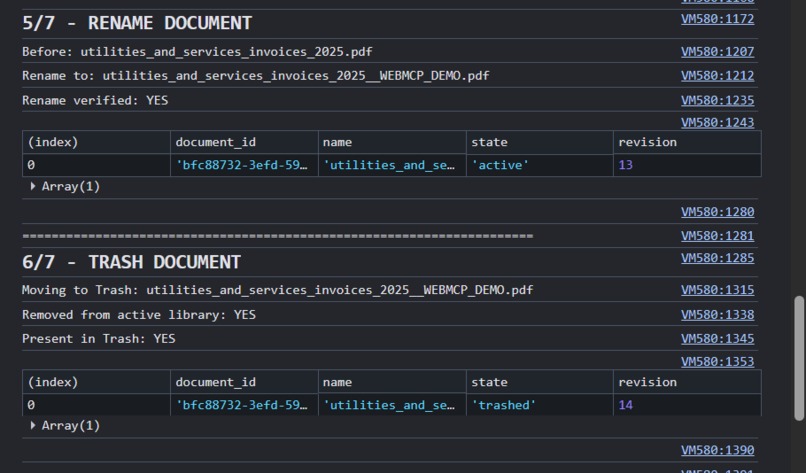Image resolution: width=806 pixels, height=473 pixels.
Task: Open source link VM580:1353
Action: pos(717,361)
